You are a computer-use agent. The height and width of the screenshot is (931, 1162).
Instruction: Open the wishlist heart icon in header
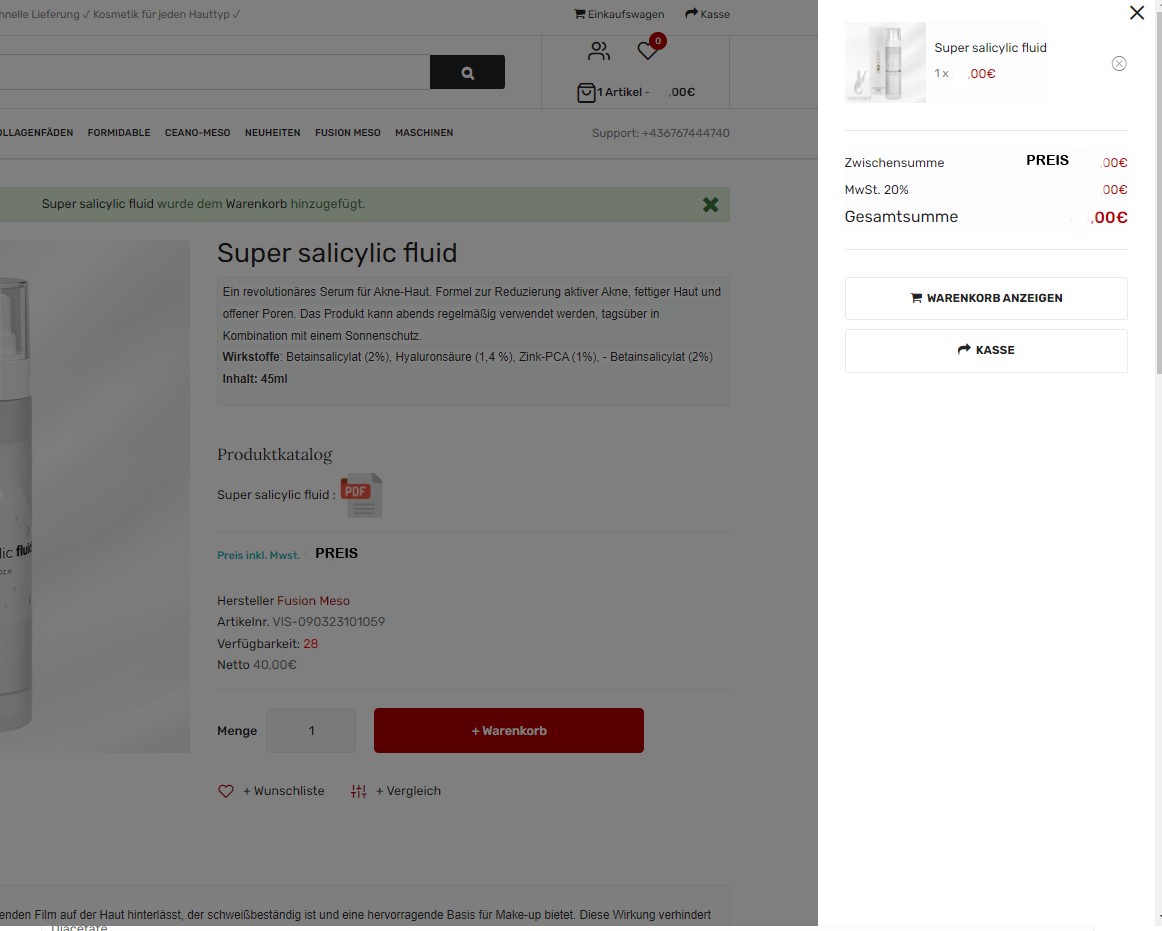(648, 51)
